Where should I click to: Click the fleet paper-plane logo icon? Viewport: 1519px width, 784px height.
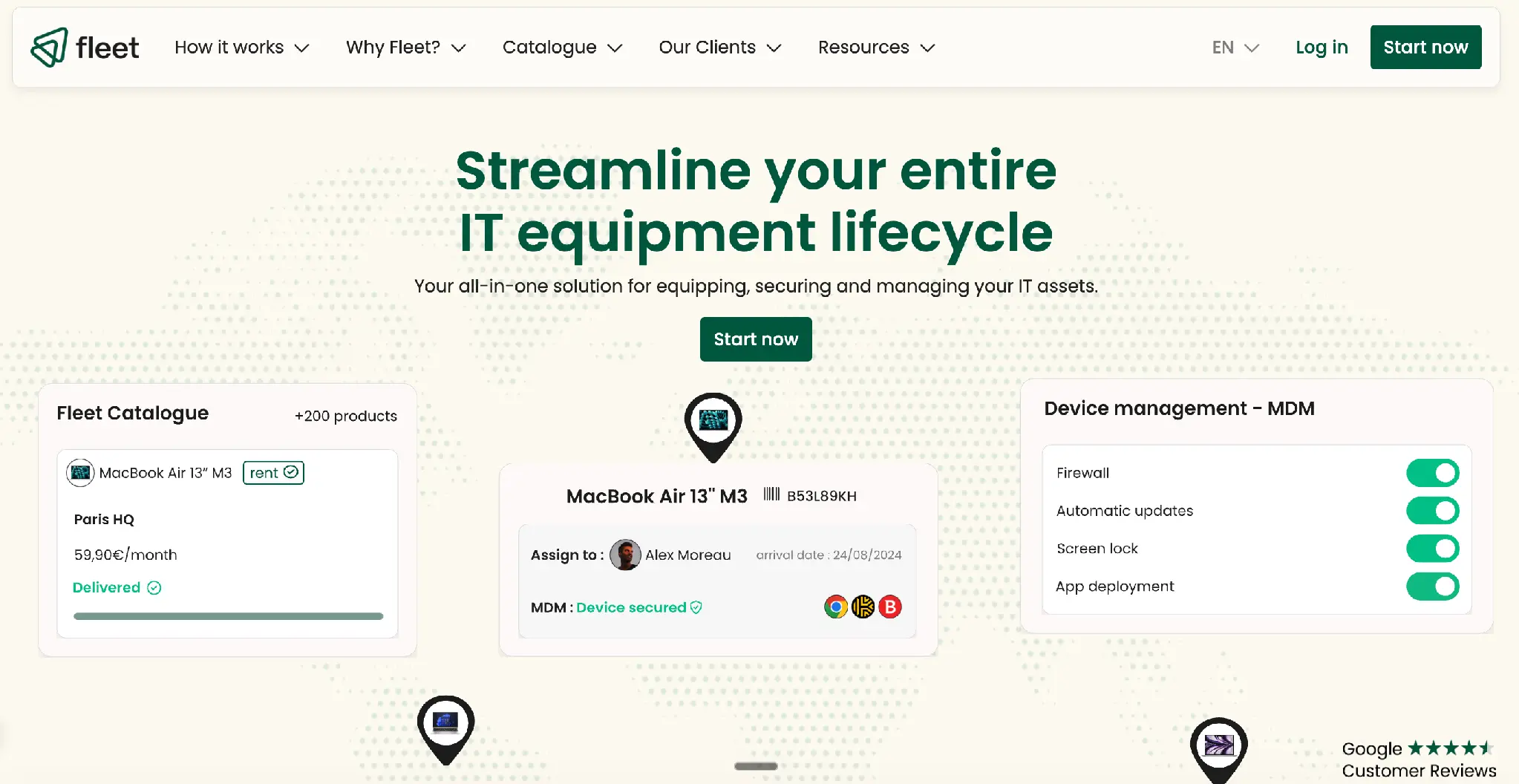[x=49, y=48]
